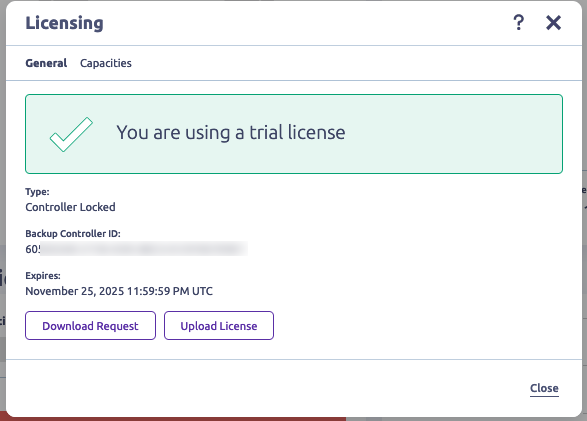Open the help question mark icon
The width and height of the screenshot is (587, 421).
click(x=518, y=22)
